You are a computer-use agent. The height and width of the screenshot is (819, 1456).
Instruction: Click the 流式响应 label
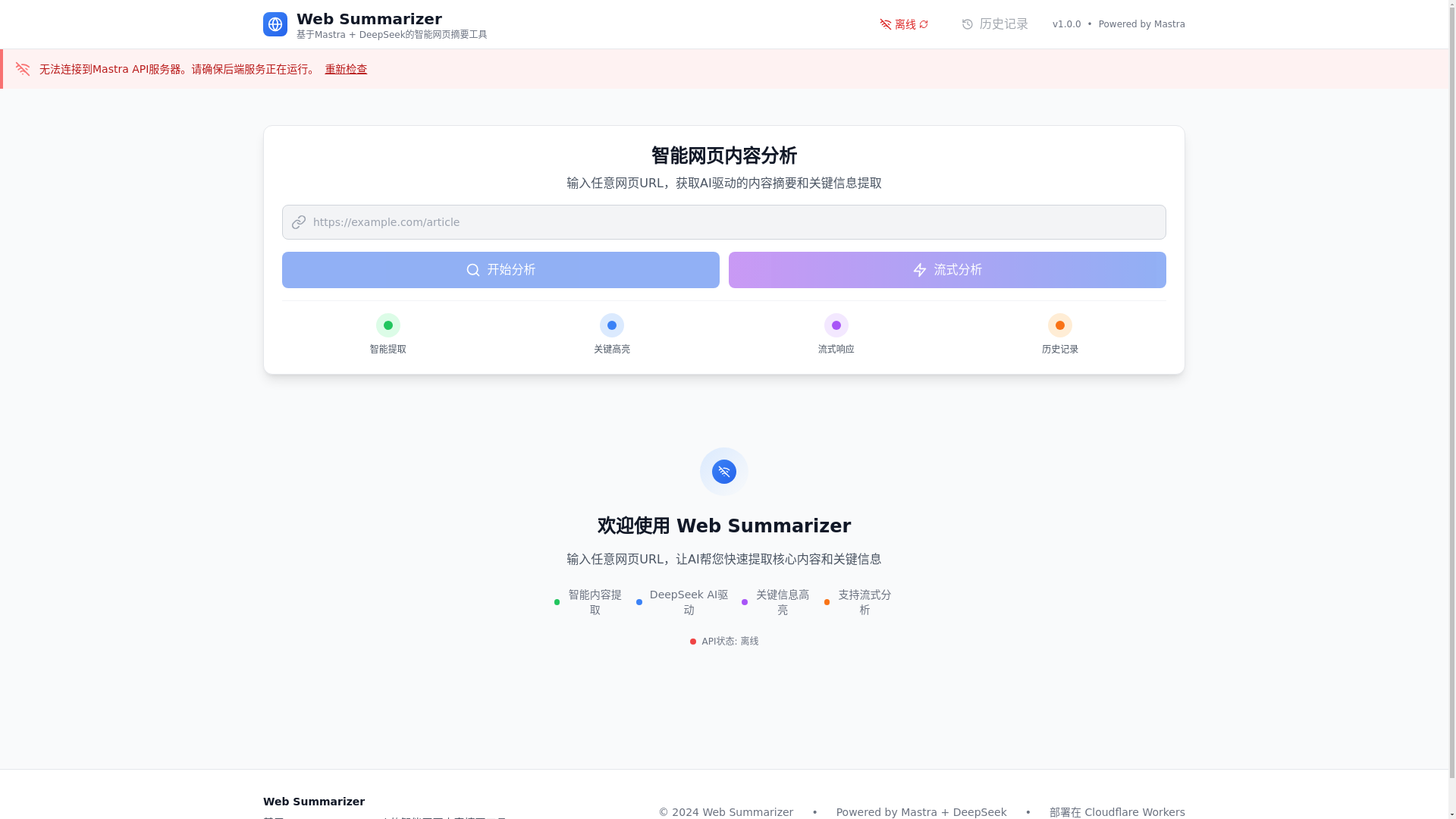pyautogui.click(x=836, y=349)
